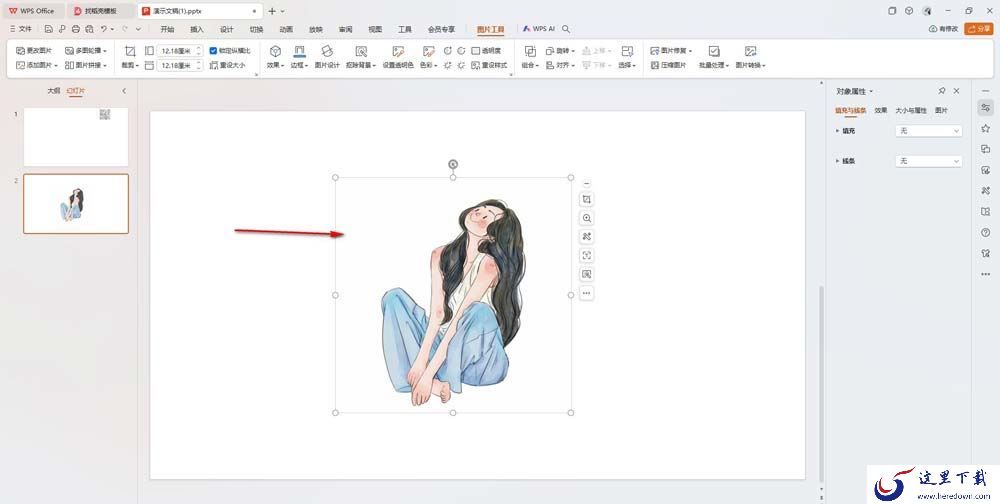Open the 图片转换 picture convert menu

(751, 57)
